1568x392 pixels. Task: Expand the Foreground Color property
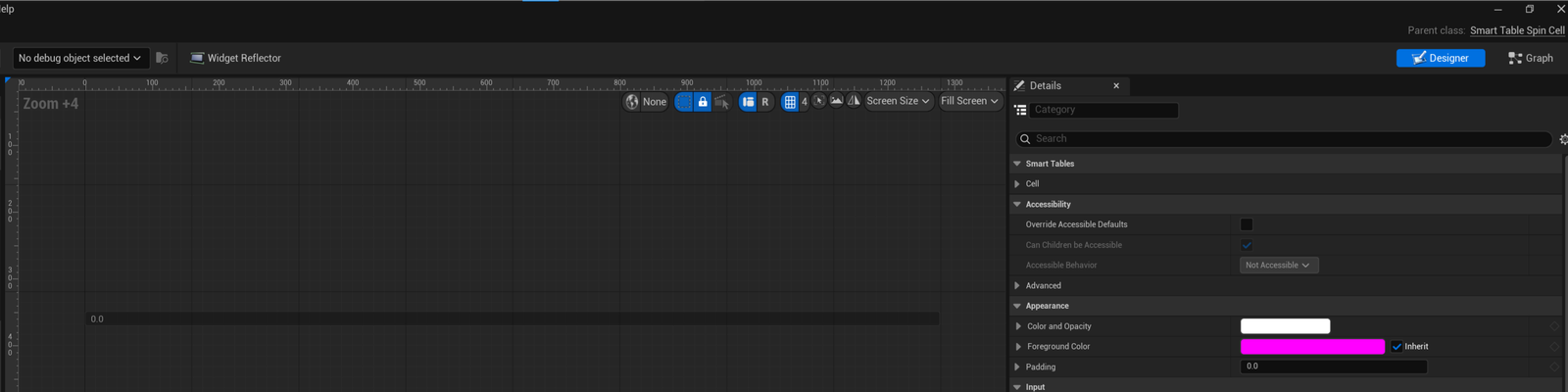pos(1018,347)
